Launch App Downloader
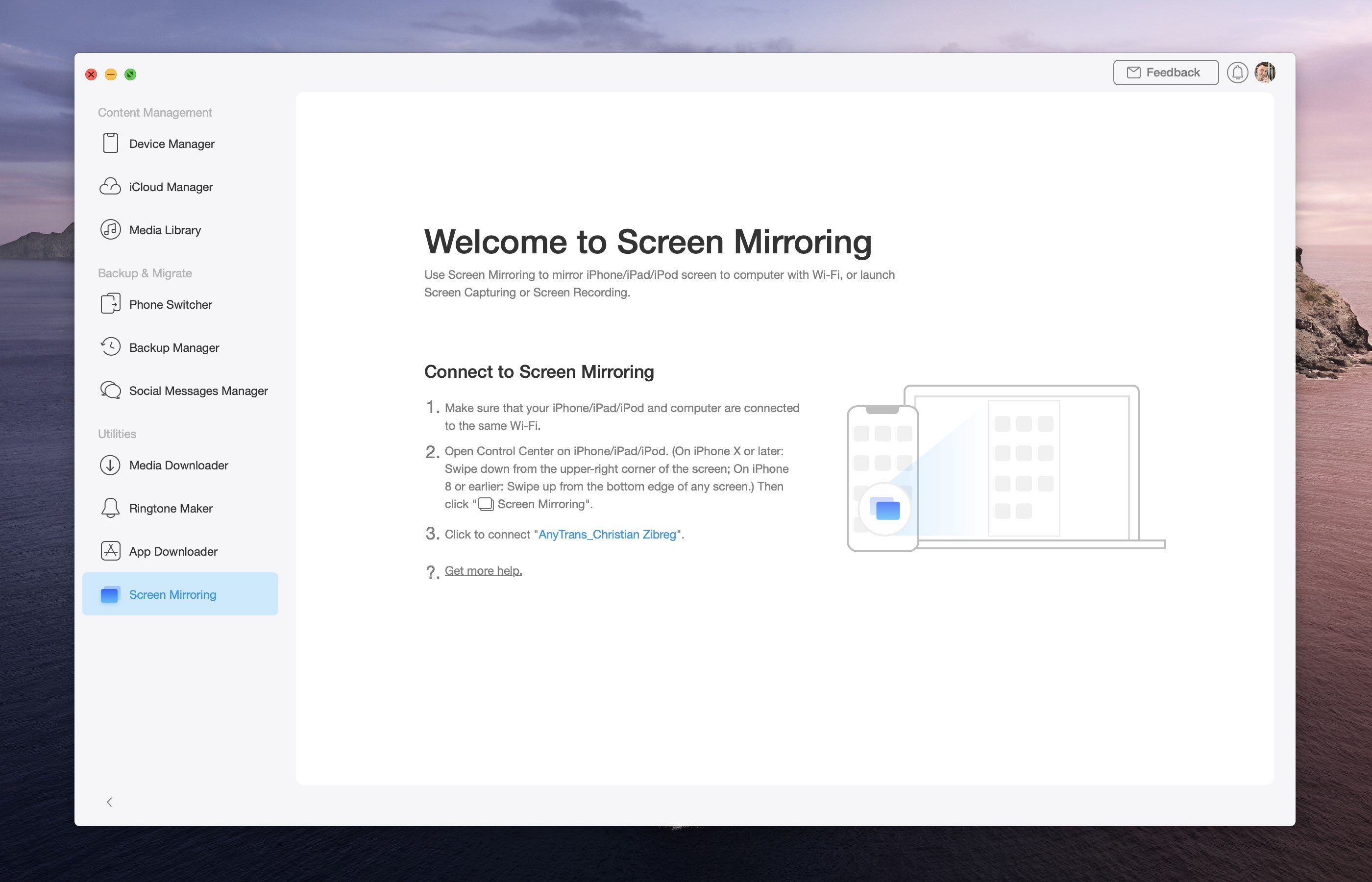This screenshot has height=882, width=1372. (x=180, y=551)
